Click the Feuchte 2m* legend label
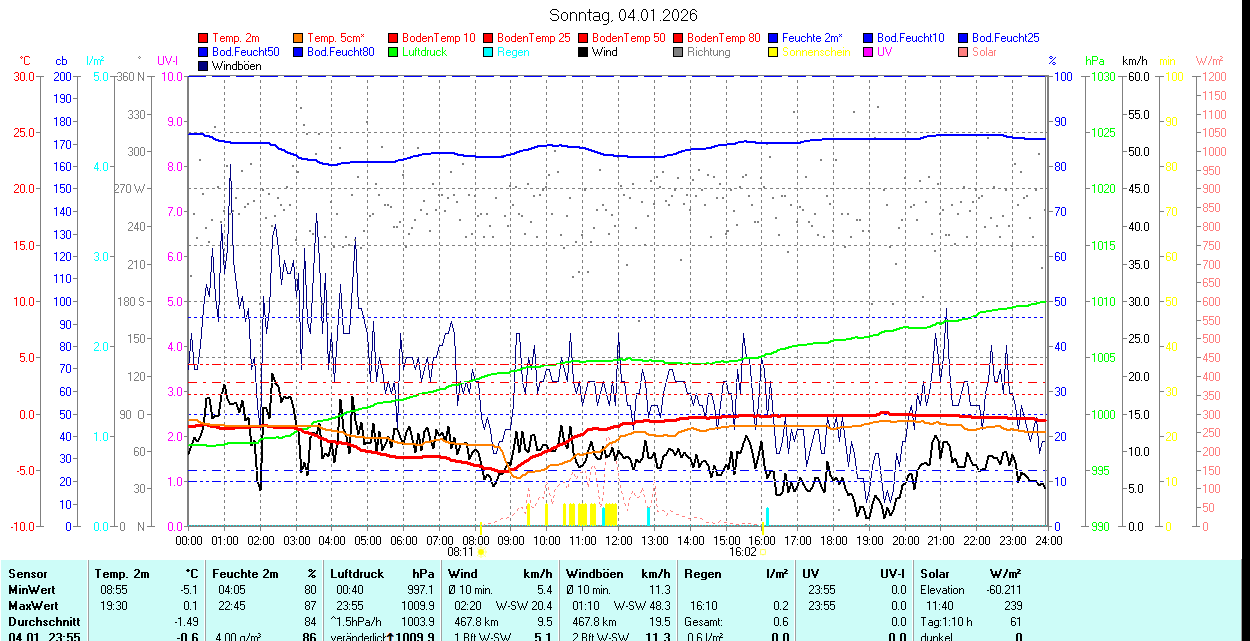1250x641 pixels. coord(812,38)
